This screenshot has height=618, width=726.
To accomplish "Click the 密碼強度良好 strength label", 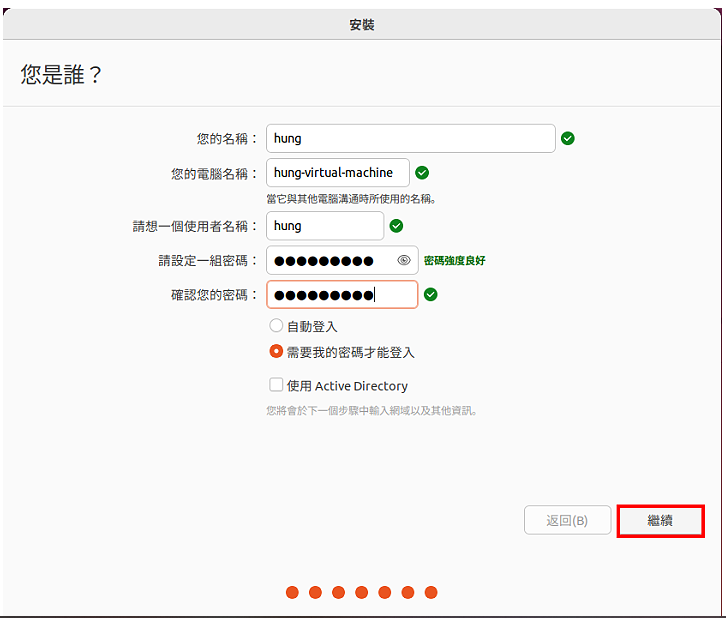I will pyautogui.click(x=455, y=261).
